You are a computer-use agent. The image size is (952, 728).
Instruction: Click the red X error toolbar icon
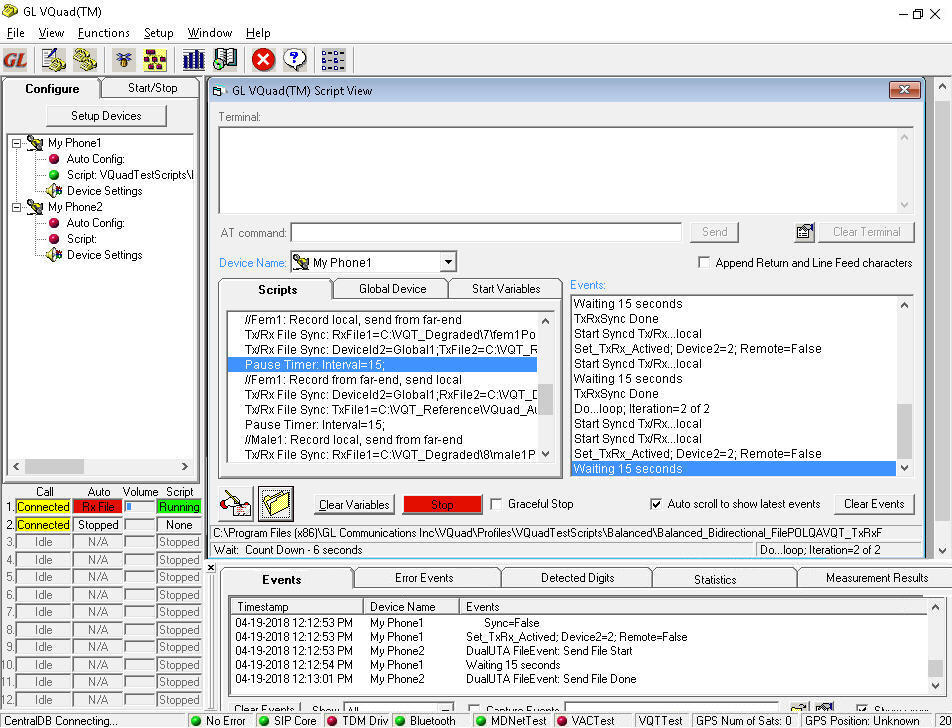tap(263, 60)
